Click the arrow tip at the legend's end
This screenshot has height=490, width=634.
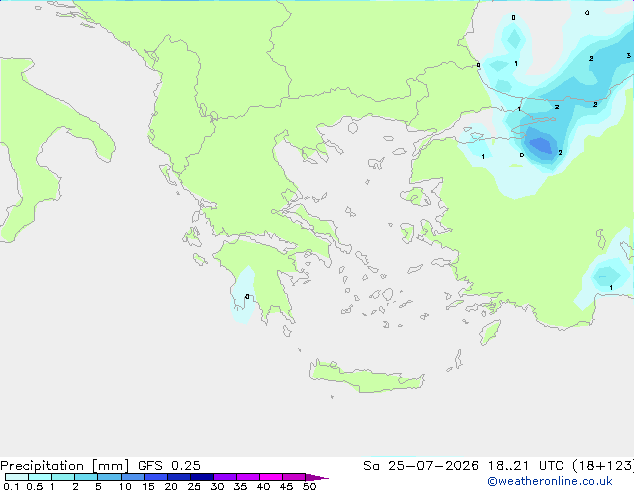317,477
